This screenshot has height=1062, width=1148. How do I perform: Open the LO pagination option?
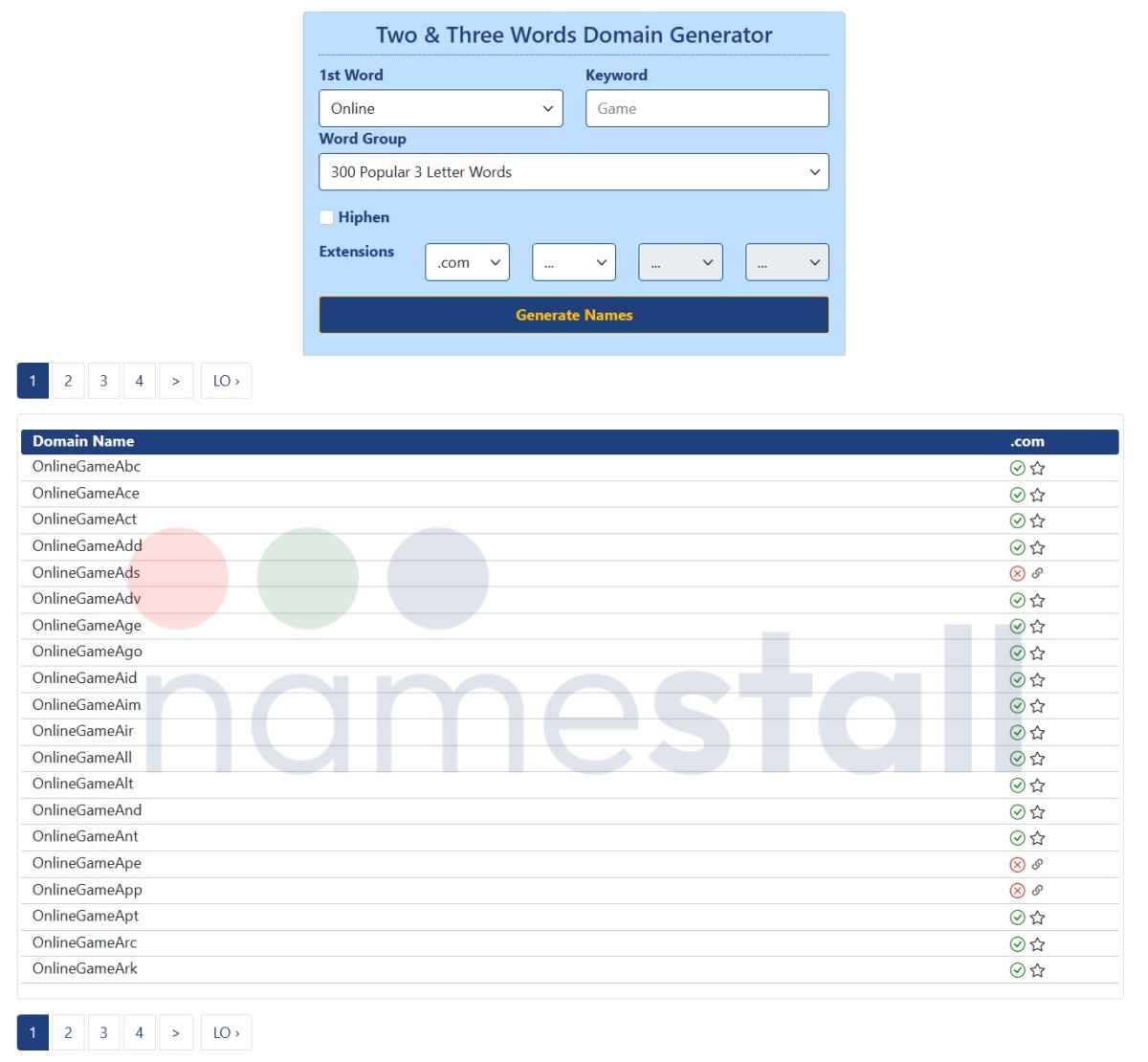click(x=226, y=380)
